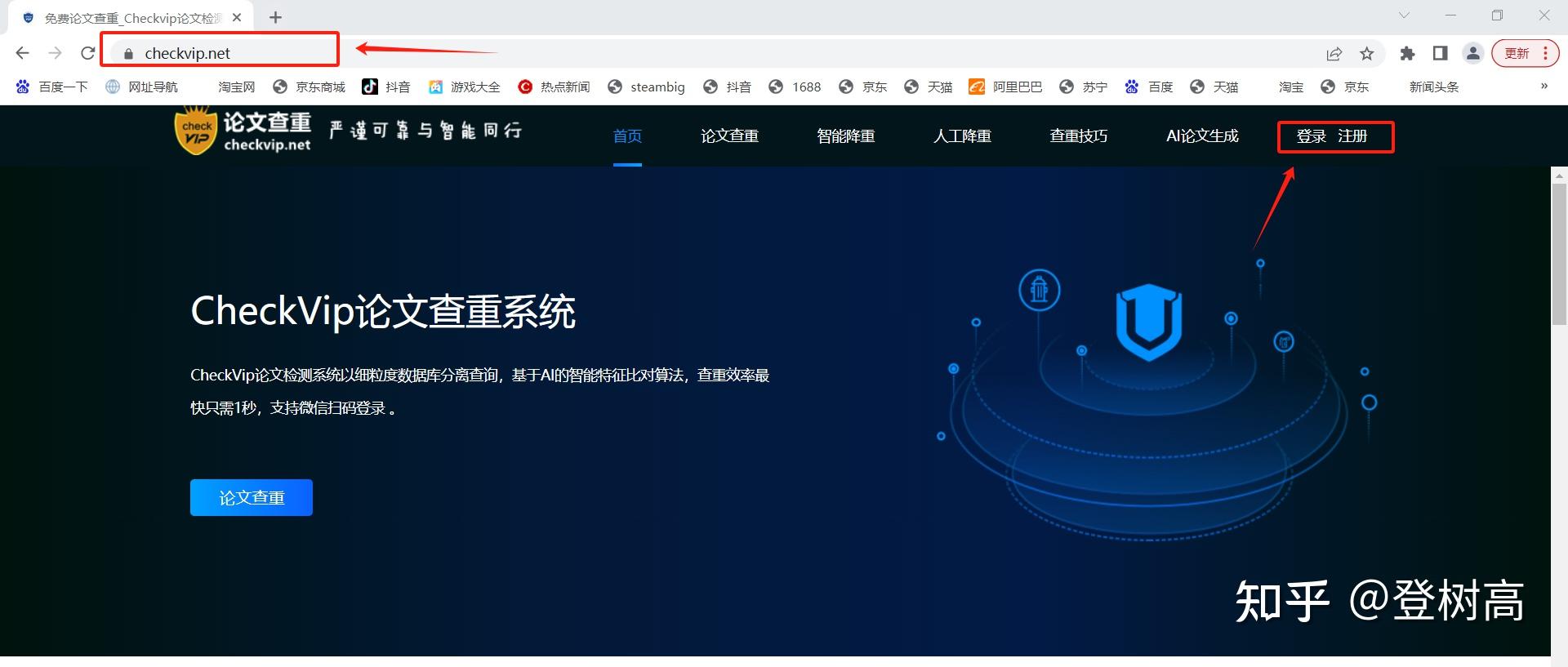Viewport: 1568px width, 667px height.
Task: Open the 热点新闻 bookmark
Action: pyautogui.click(x=554, y=87)
